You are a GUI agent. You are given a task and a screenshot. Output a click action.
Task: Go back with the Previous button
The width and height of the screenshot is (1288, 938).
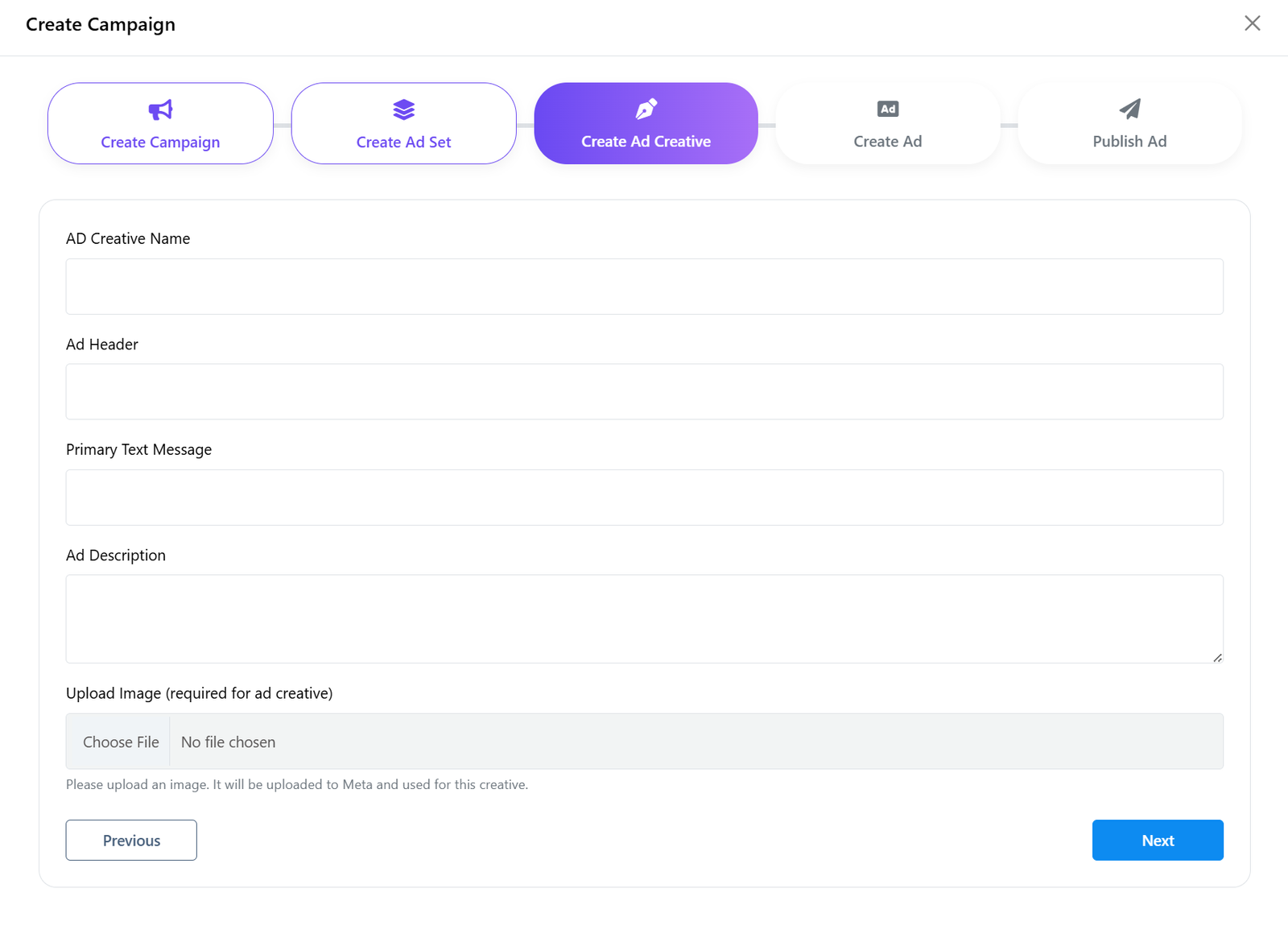click(x=131, y=841)
